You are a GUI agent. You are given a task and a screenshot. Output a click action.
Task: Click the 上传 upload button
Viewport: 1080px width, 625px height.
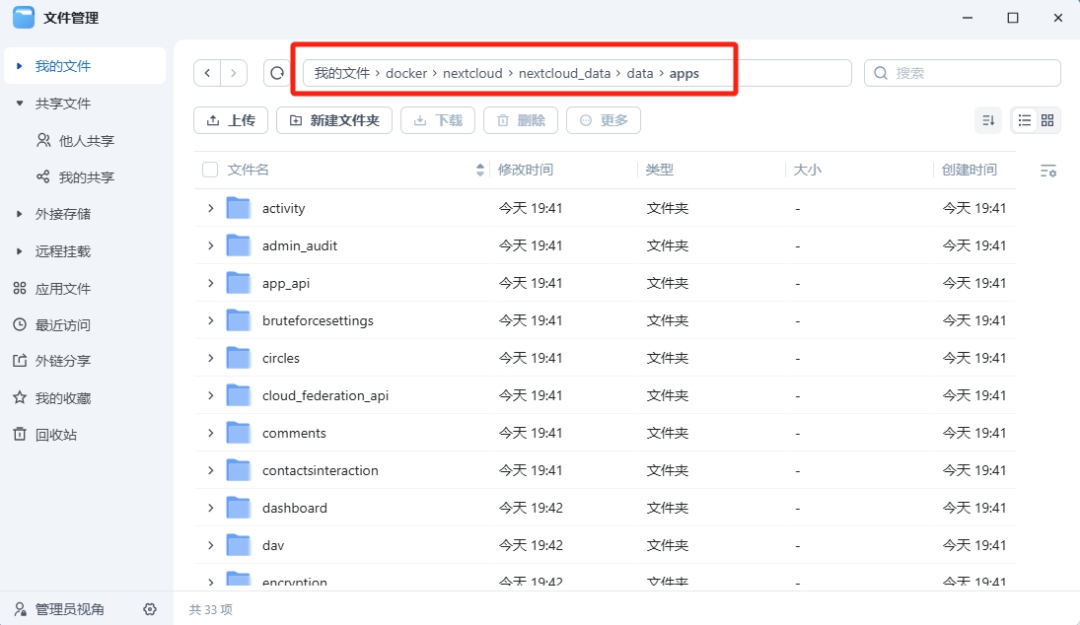coord(231,121)
